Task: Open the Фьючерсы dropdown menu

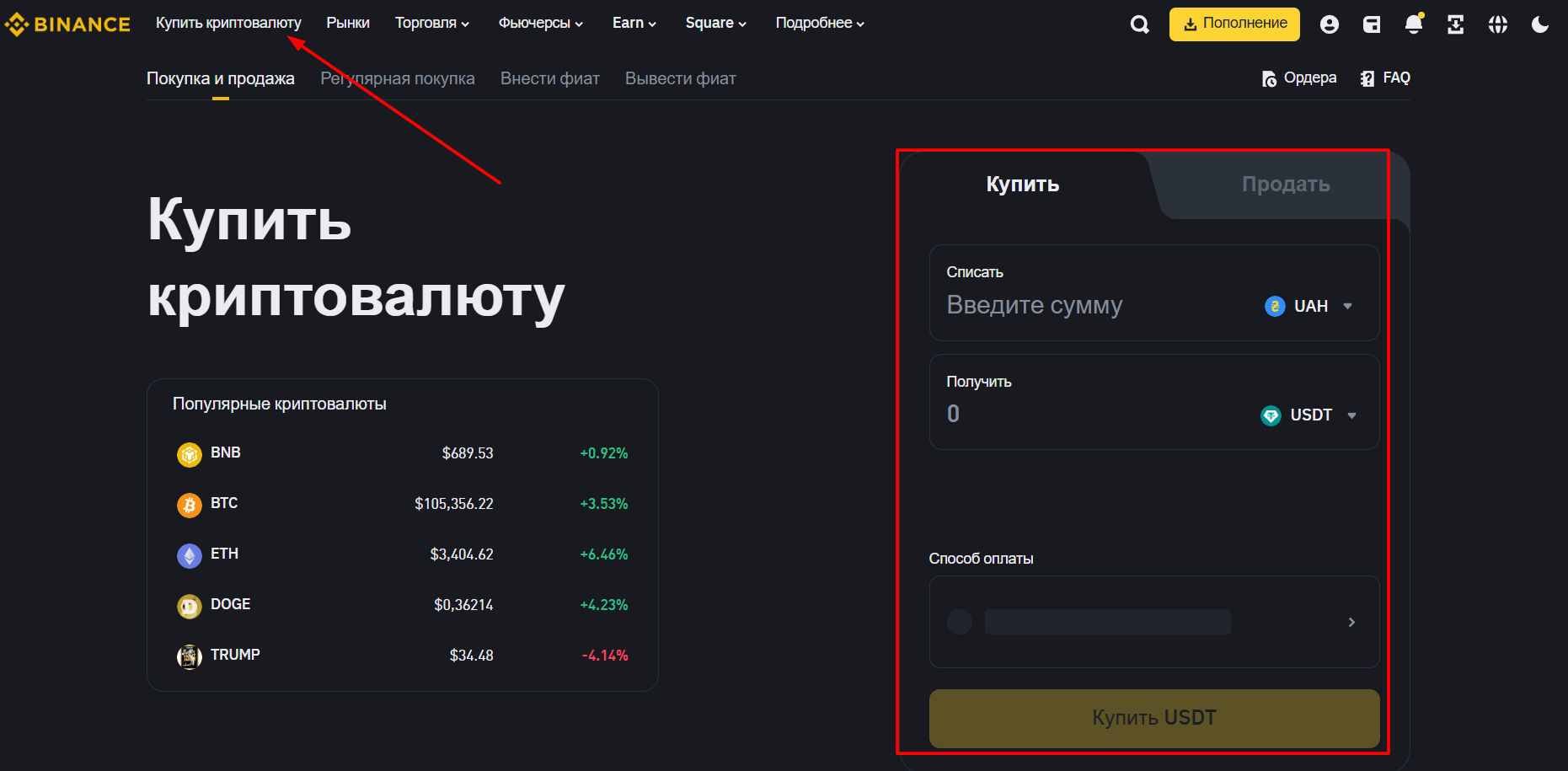Action: tap(541, 23)
